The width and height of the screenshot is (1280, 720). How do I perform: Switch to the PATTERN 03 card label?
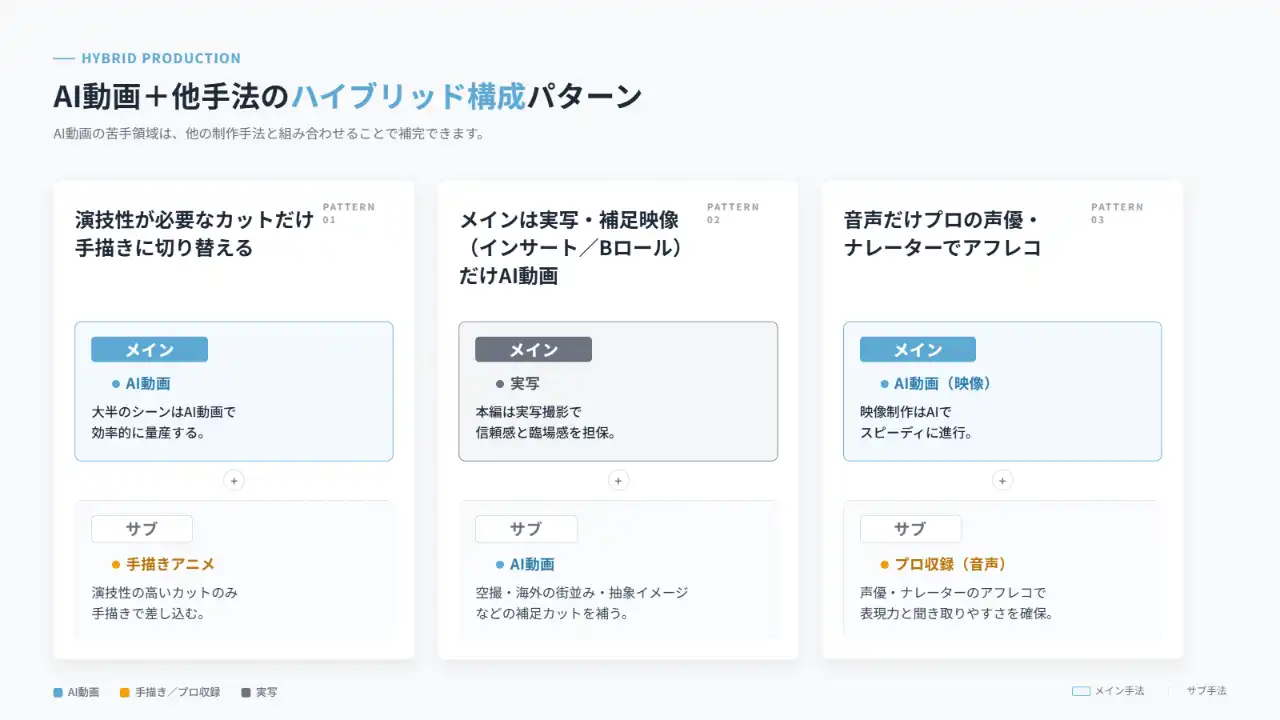tap(1117, 211)
